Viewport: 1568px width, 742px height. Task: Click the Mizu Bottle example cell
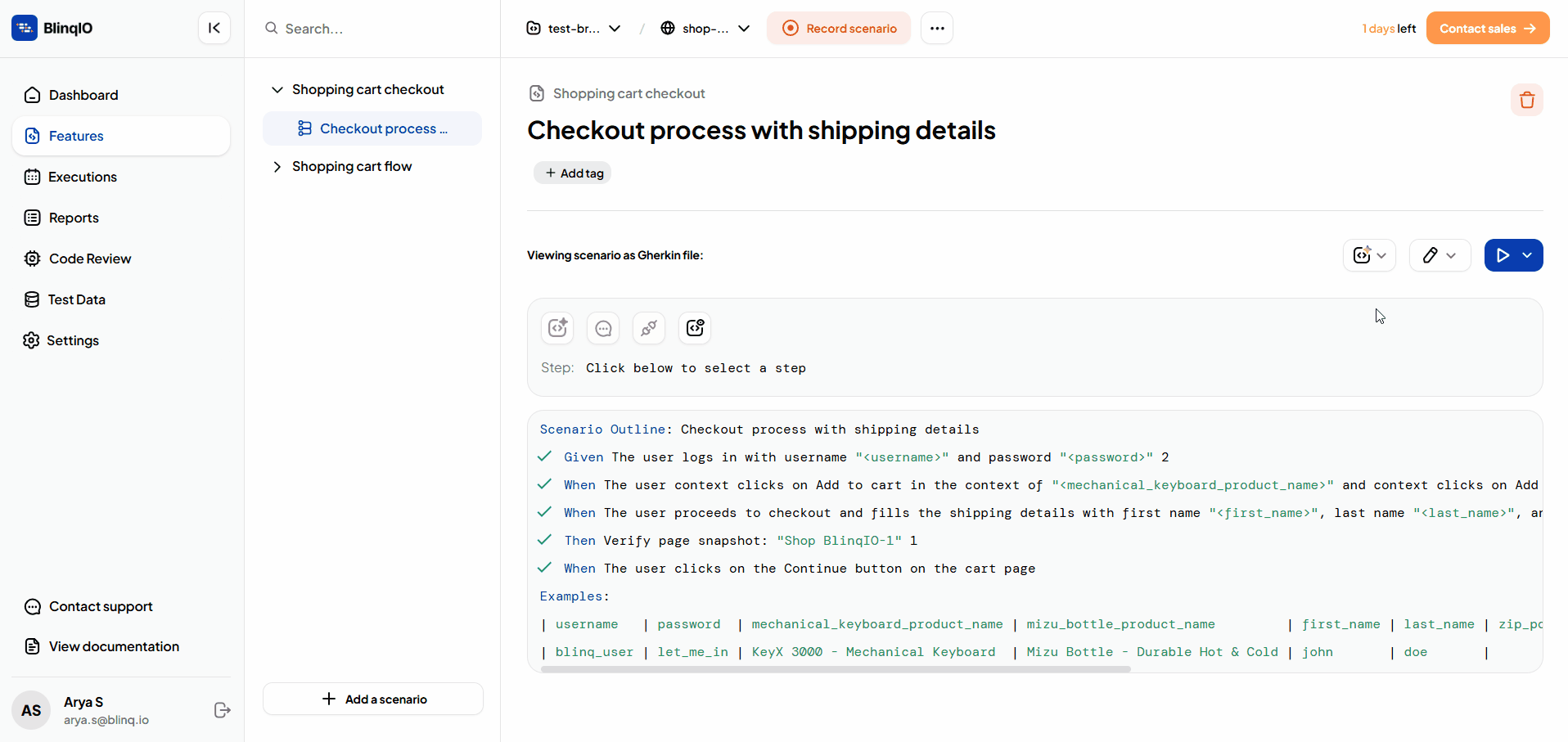pos(1152,652)
